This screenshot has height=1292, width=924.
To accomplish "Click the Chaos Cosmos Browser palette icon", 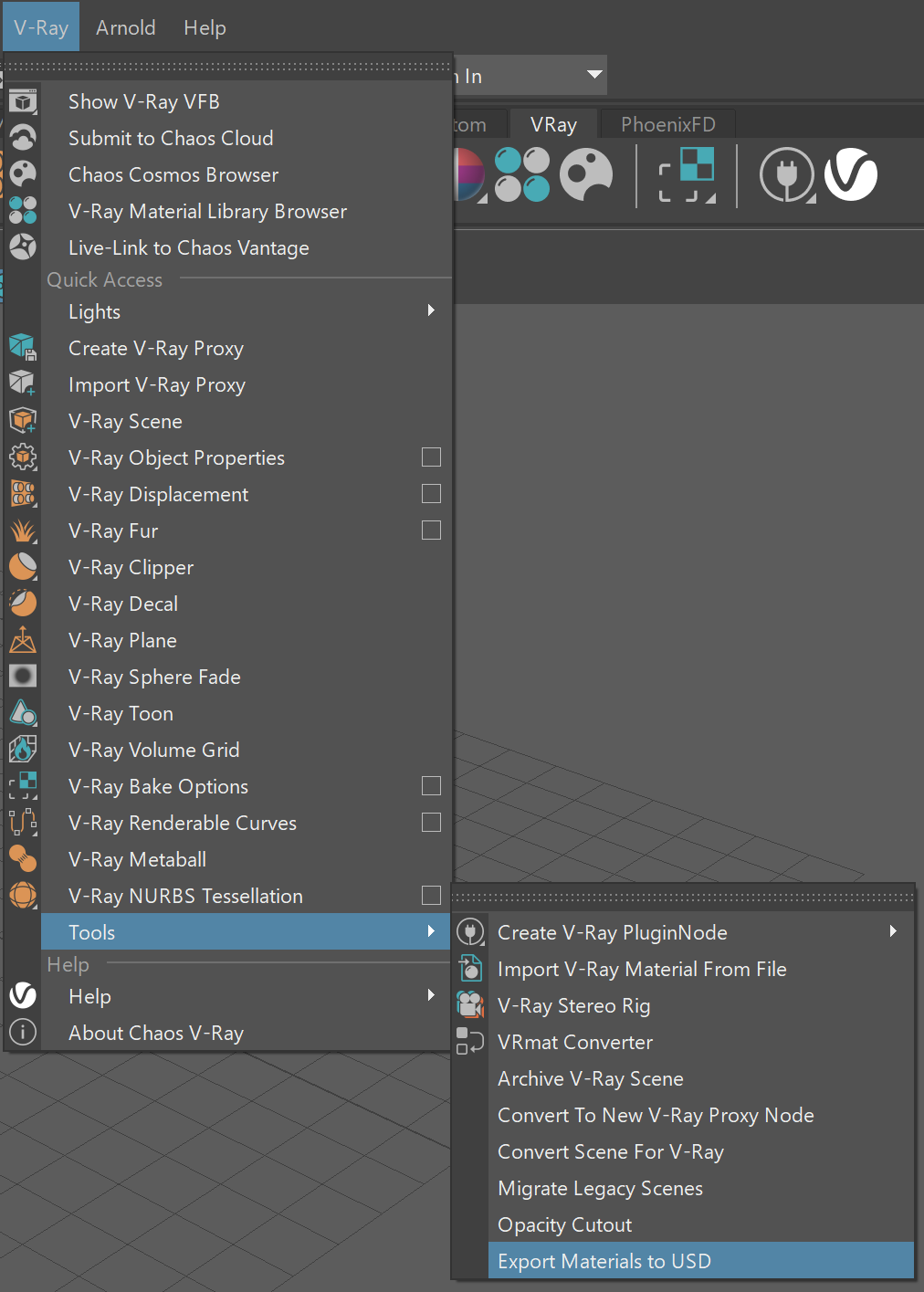I will [x=23, y=174].
